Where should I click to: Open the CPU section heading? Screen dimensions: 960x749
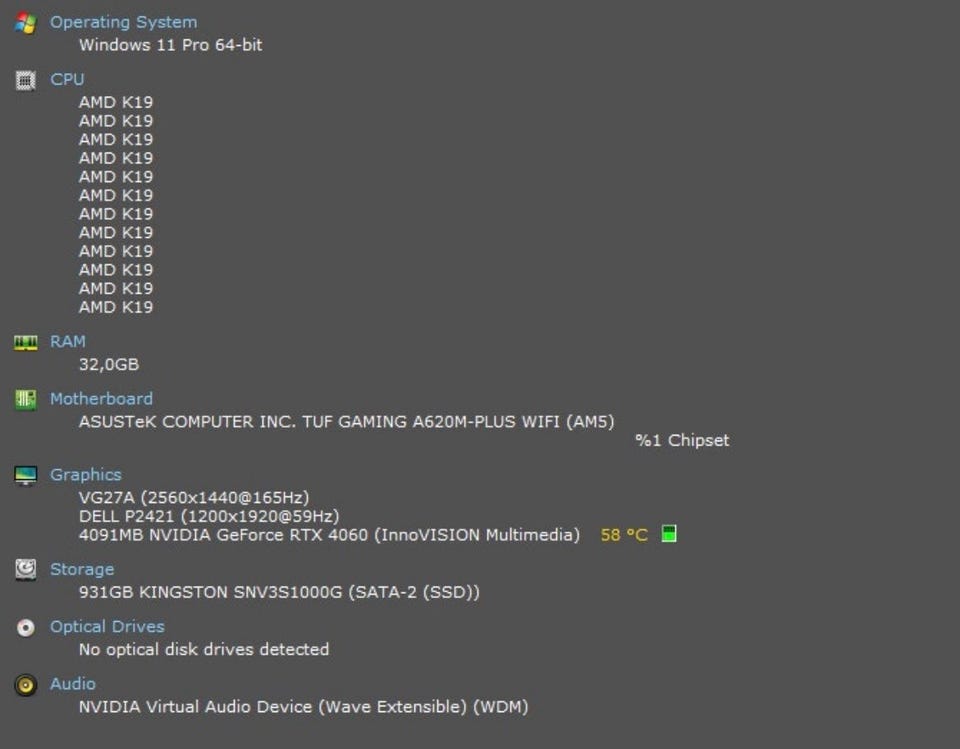point(67,79)
